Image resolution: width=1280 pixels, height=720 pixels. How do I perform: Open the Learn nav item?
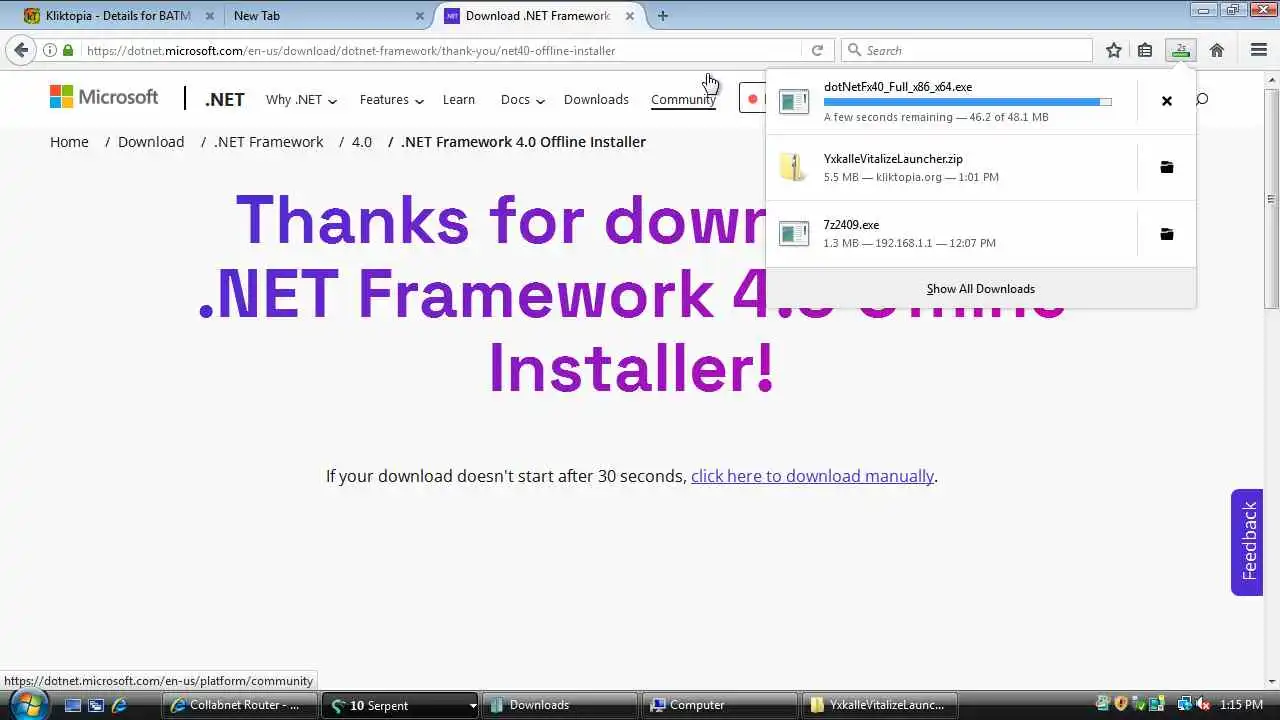[x=459, y=99]
